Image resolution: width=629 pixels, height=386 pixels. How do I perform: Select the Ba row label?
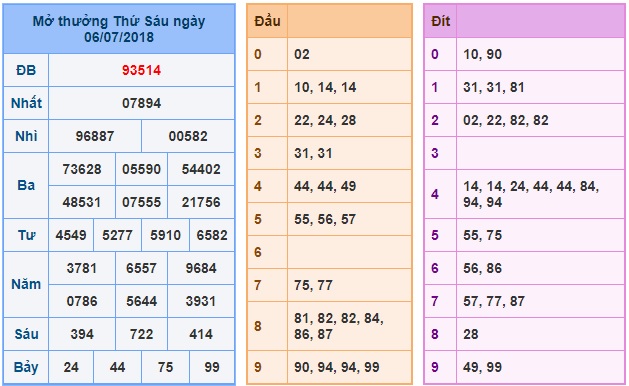tap(26, 185)
